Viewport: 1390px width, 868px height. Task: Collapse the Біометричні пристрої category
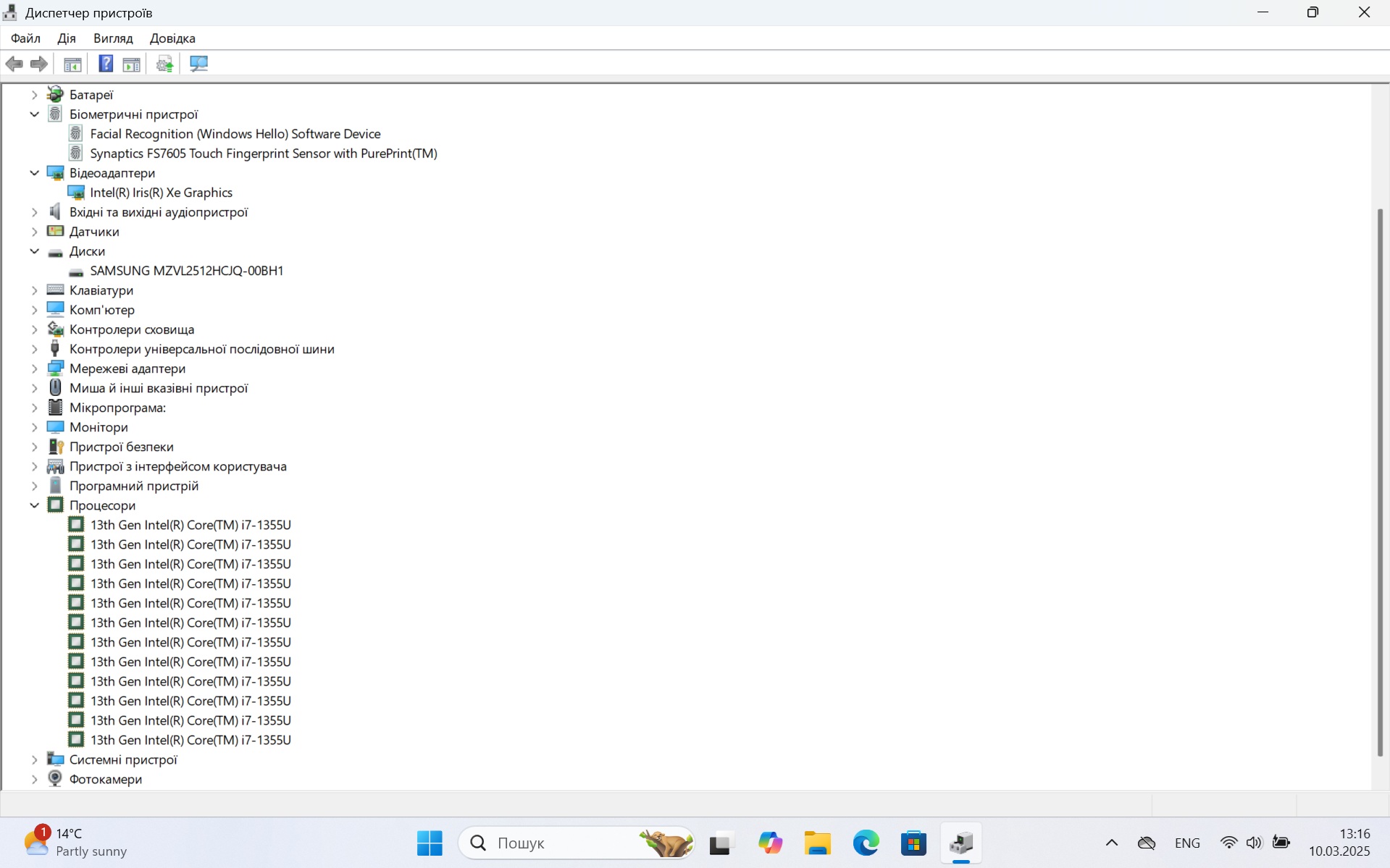34,114
